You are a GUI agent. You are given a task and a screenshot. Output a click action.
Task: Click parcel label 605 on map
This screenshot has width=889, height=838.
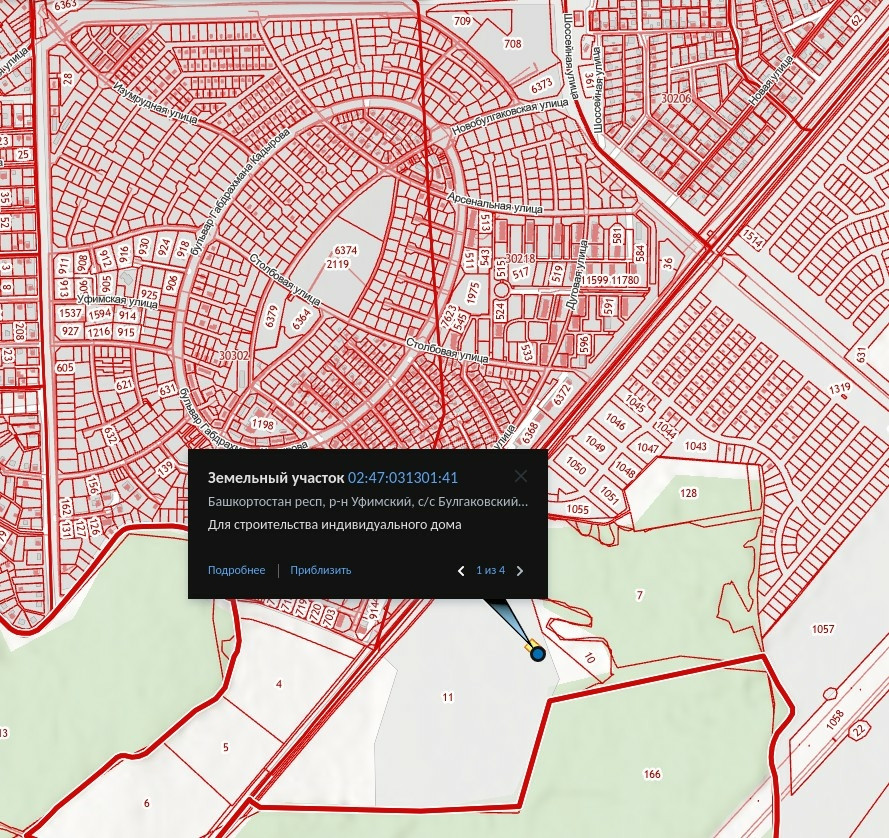pyautogui.click(x=65, y=367)
